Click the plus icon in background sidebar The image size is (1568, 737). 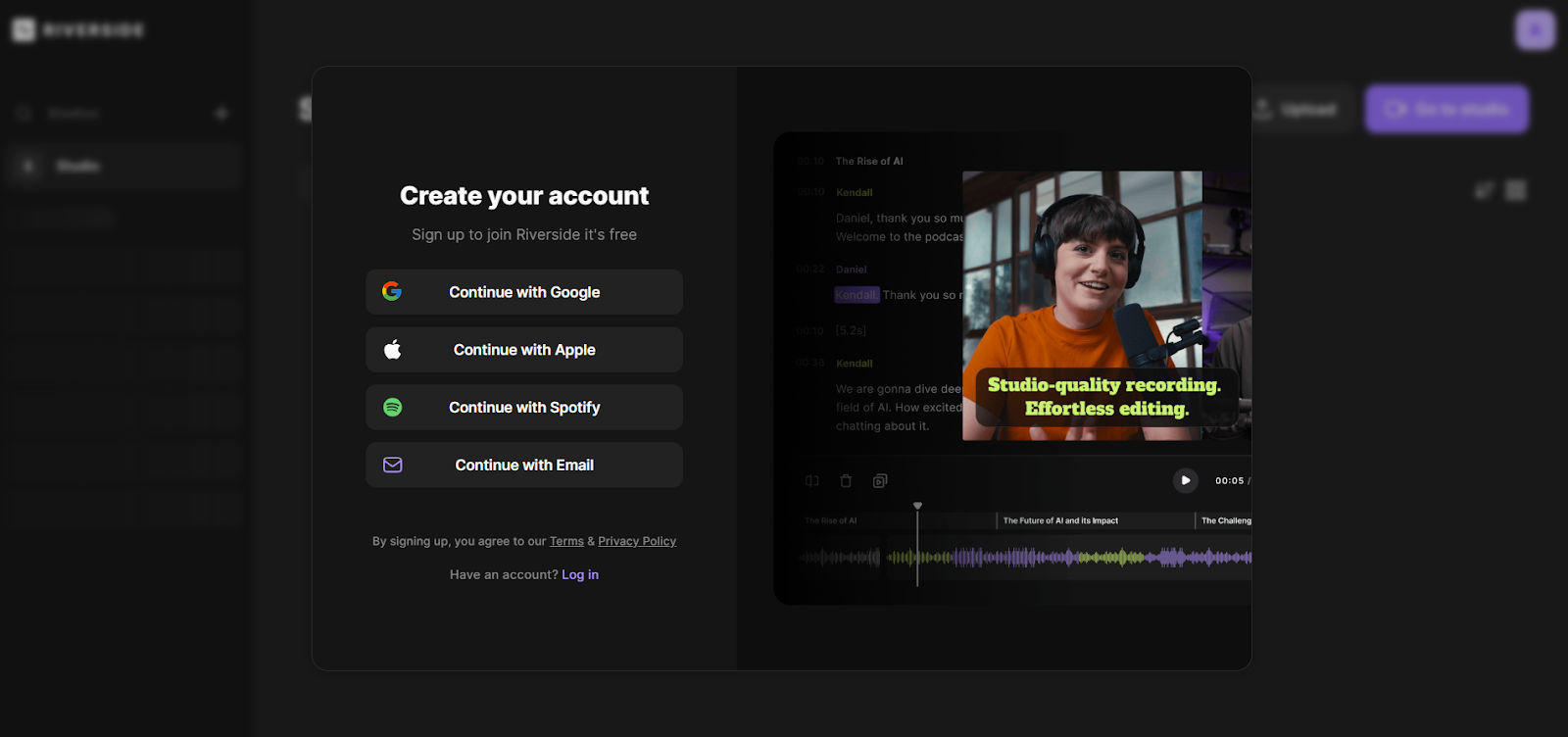(x=221, y=114)
